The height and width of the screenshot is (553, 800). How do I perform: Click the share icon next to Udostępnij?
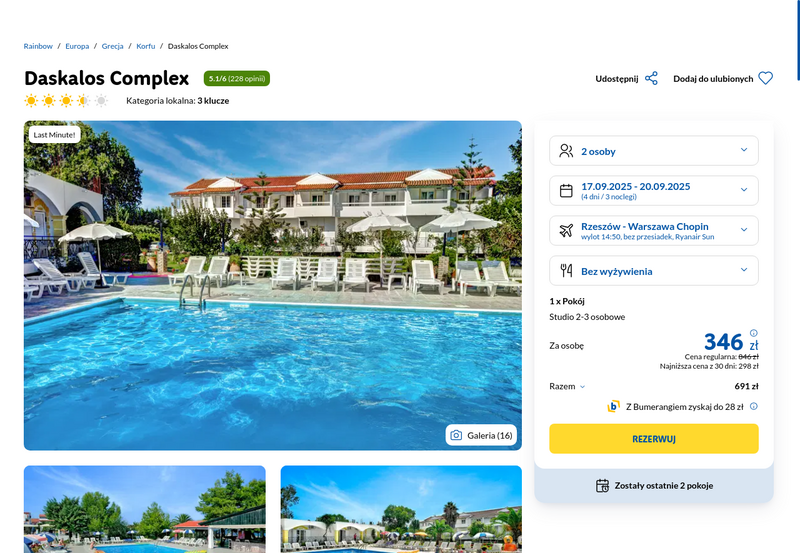pyautogui.click(x=651, y=79)
